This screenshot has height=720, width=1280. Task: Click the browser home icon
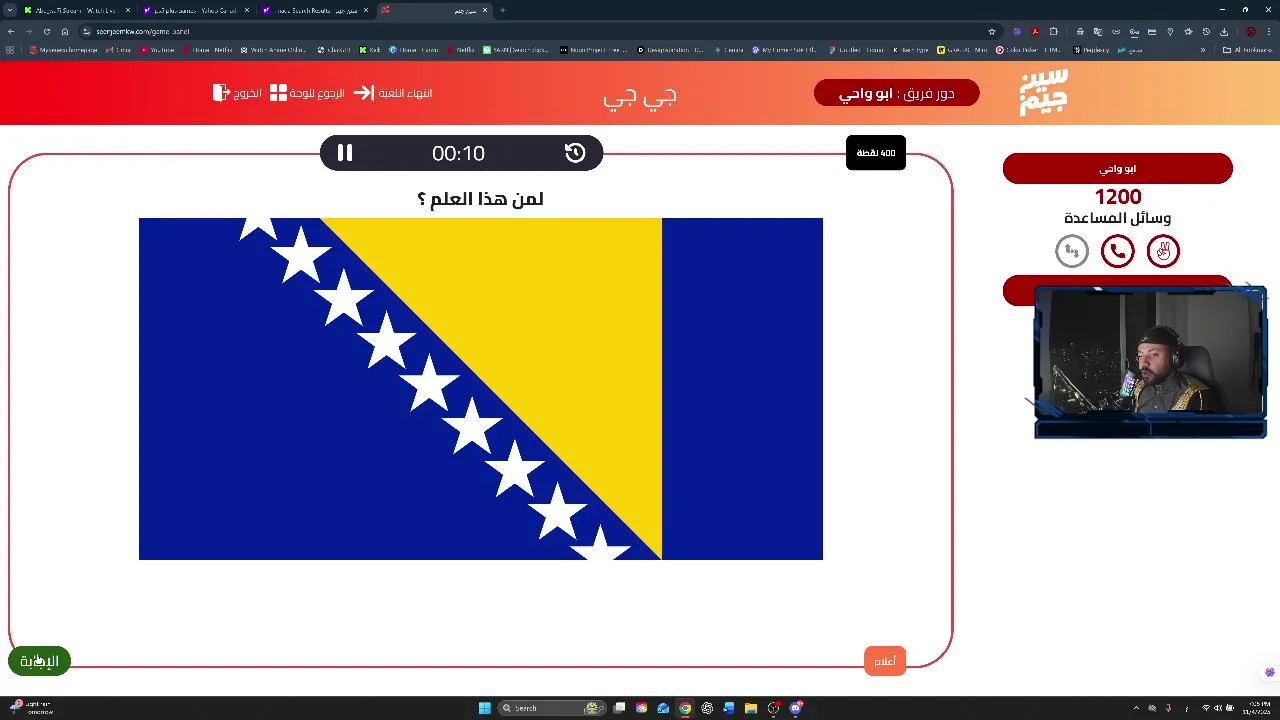coord(64,31)
